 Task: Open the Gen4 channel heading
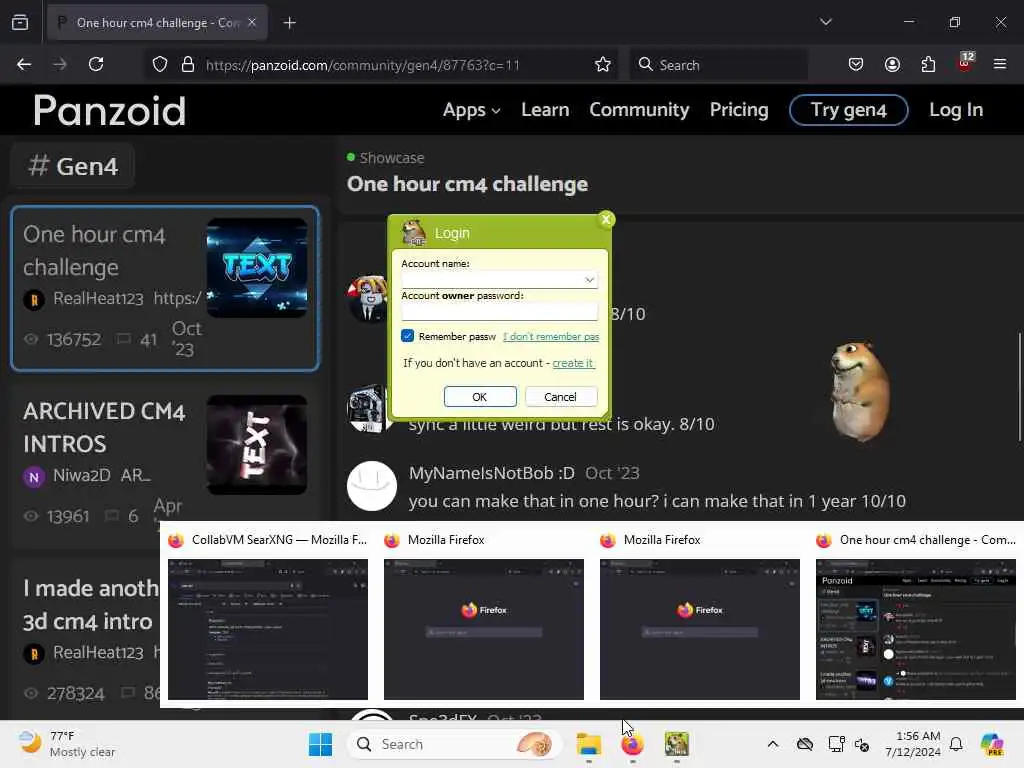73,166
